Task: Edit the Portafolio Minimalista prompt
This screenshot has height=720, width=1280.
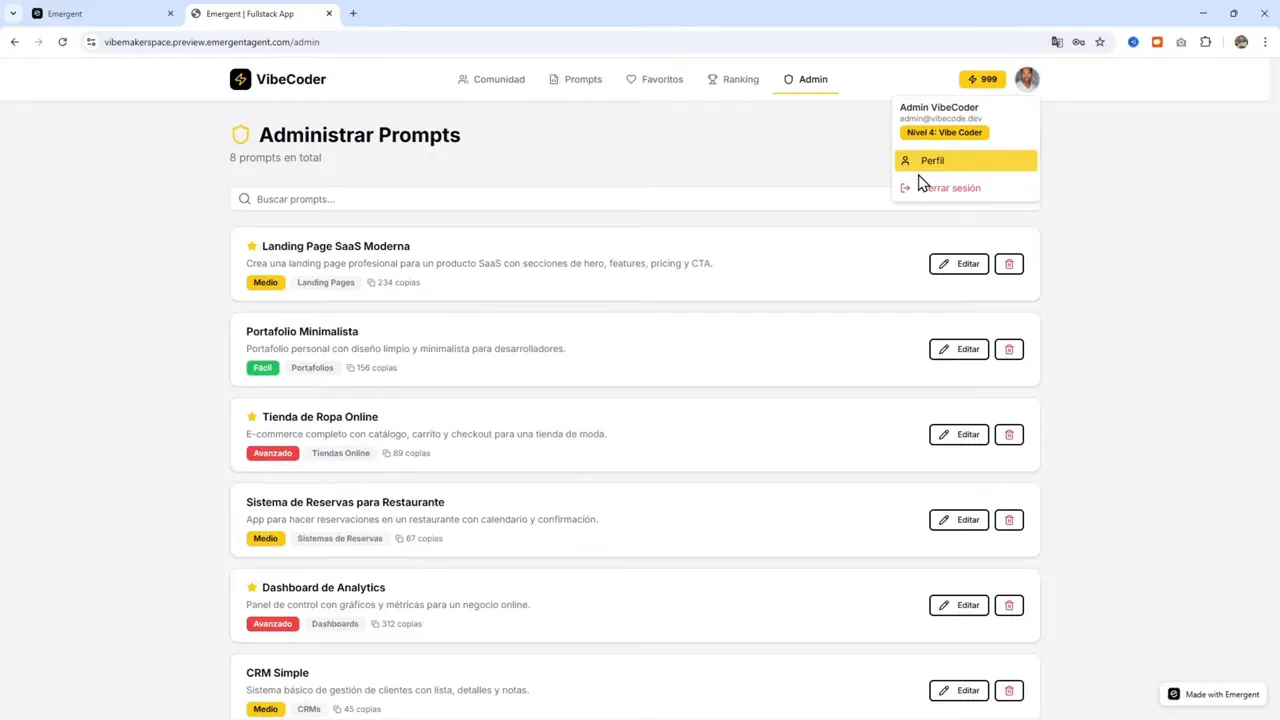Action: pyautogui.click(x=959, y=349)
